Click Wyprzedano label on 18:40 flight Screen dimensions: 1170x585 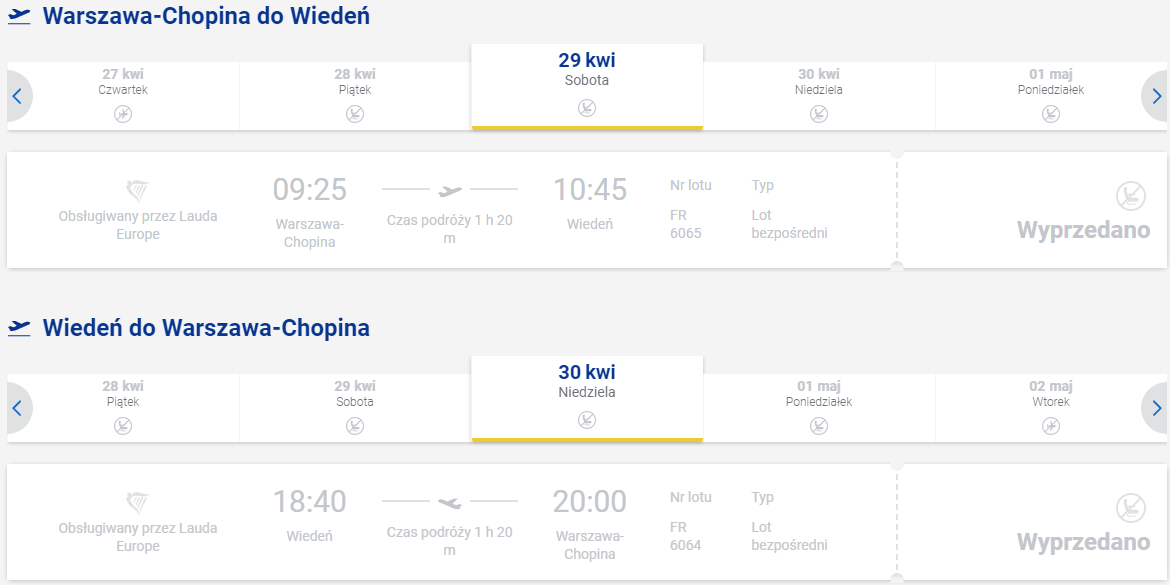pos(1083,542)
